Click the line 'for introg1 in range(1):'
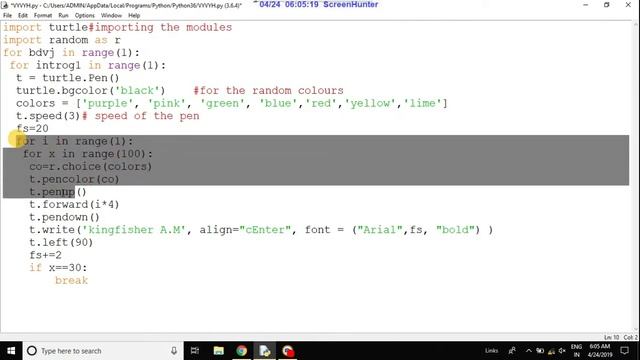The height and width of the screenshot is (360, 640). click(x=88, y=65)
